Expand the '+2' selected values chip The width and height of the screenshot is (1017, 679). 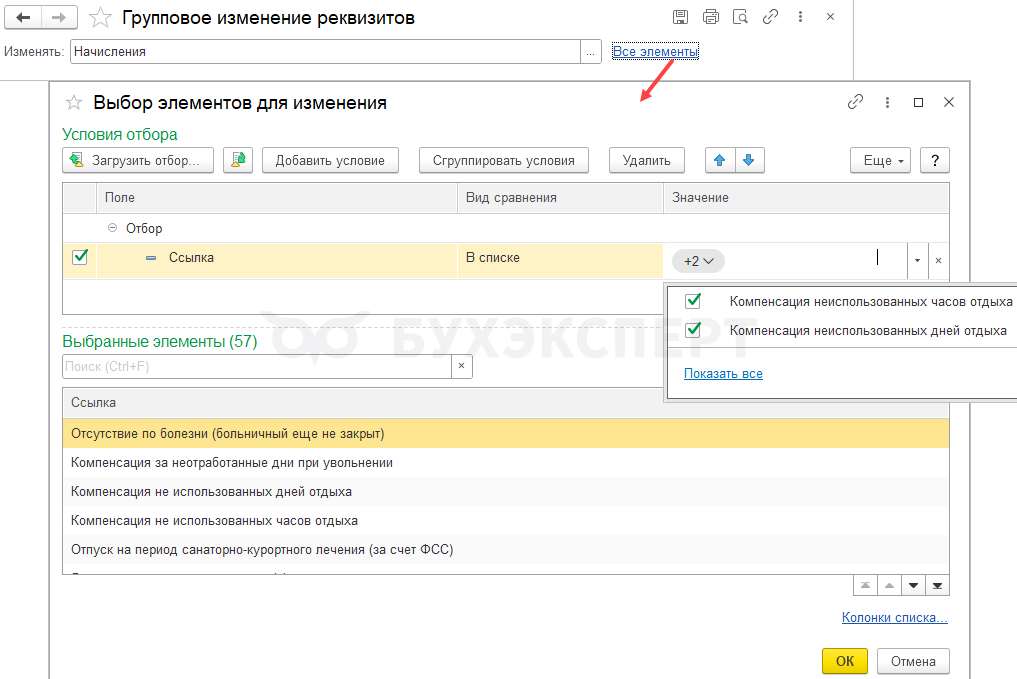point(698,261)
